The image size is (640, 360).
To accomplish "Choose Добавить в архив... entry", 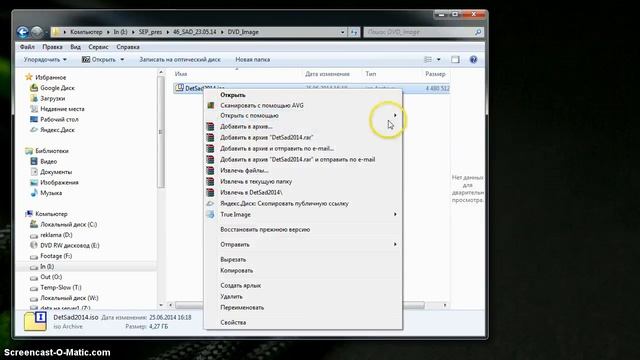I will (303, 127).
